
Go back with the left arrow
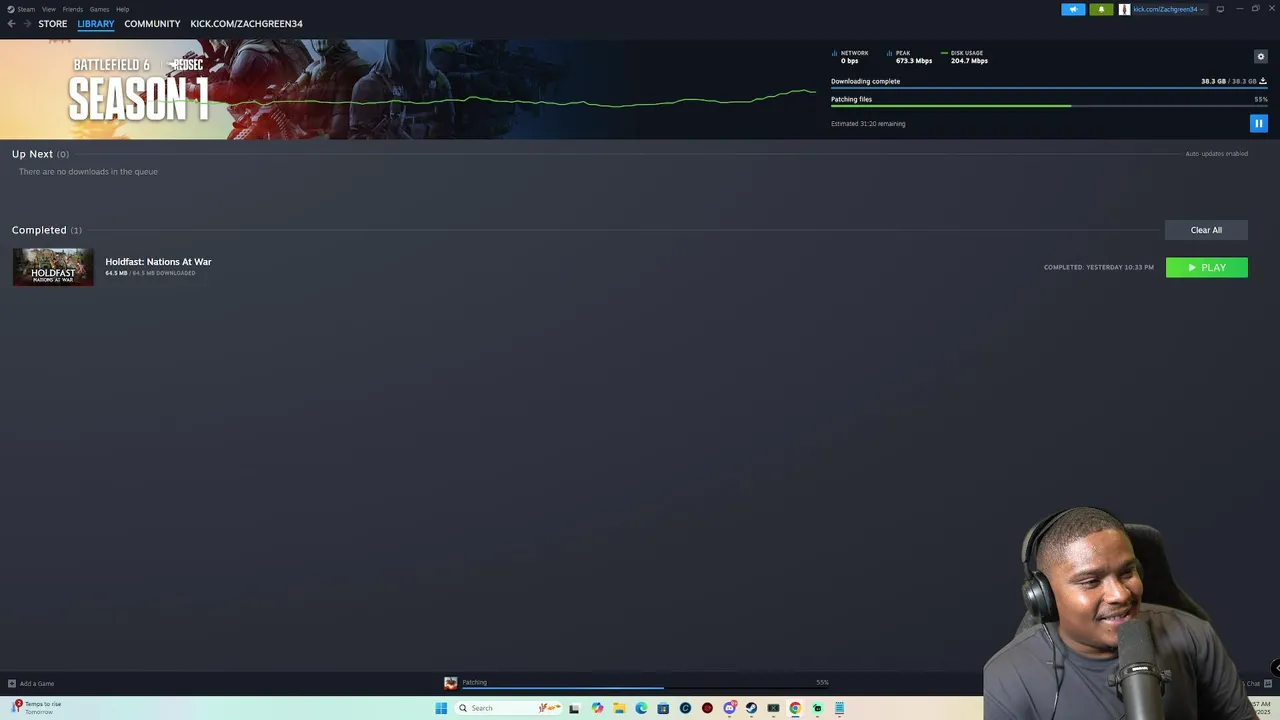[11, 23]
